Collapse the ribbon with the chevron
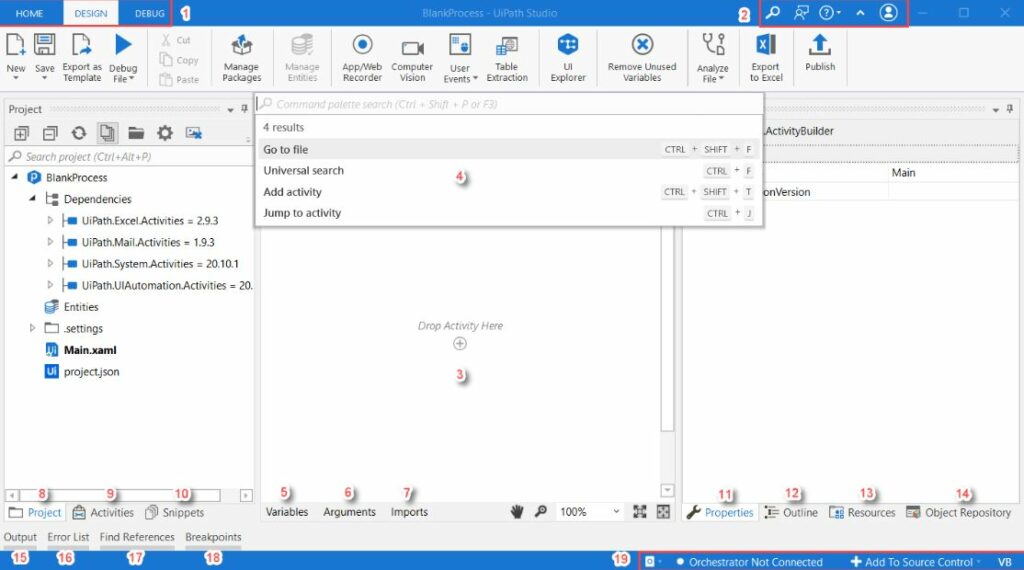The height and width of the screenshot is (570, 1024). click(860, 12)
